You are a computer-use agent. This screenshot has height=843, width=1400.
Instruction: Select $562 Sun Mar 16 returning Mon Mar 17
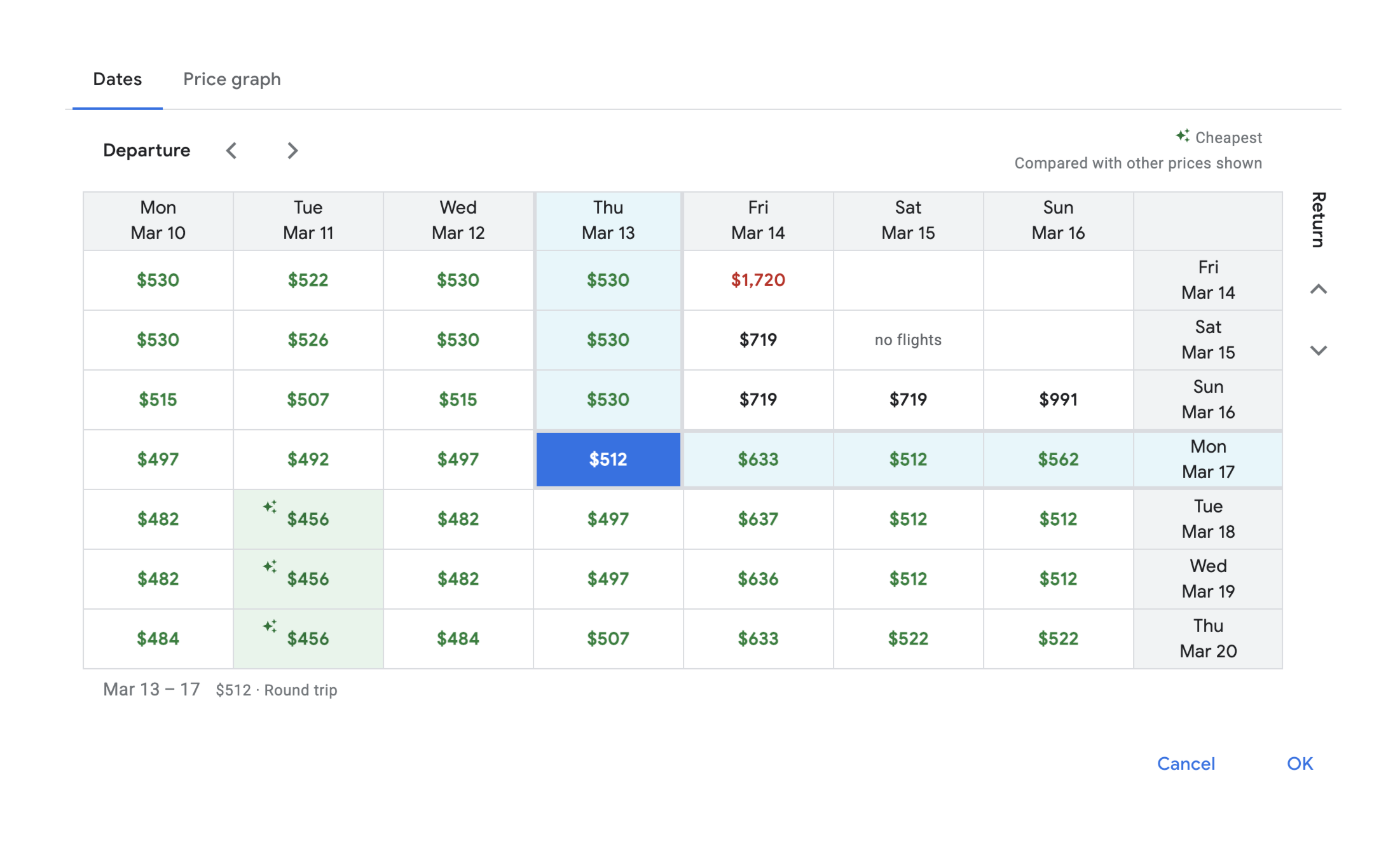1059,460
